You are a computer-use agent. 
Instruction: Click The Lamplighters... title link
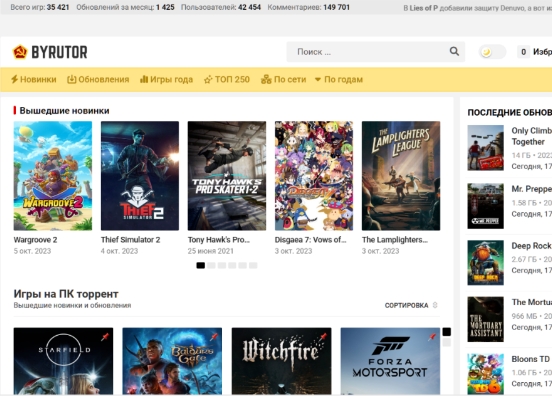tap(395, 240)
